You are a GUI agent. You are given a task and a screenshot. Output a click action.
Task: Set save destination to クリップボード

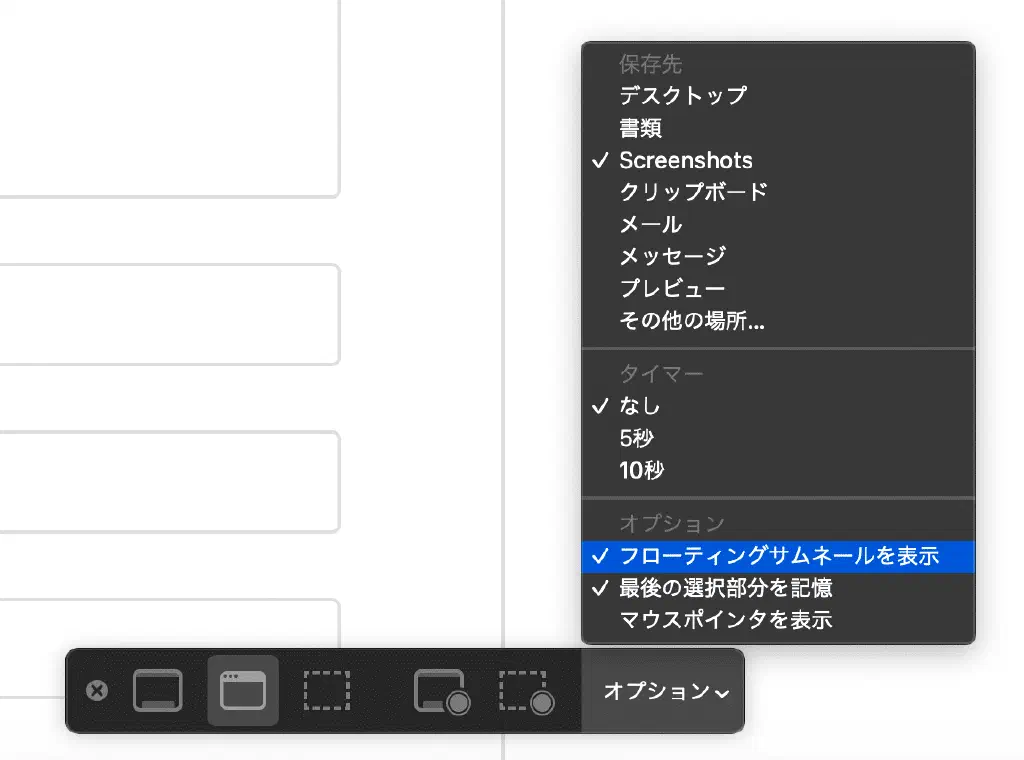point(693,192)
